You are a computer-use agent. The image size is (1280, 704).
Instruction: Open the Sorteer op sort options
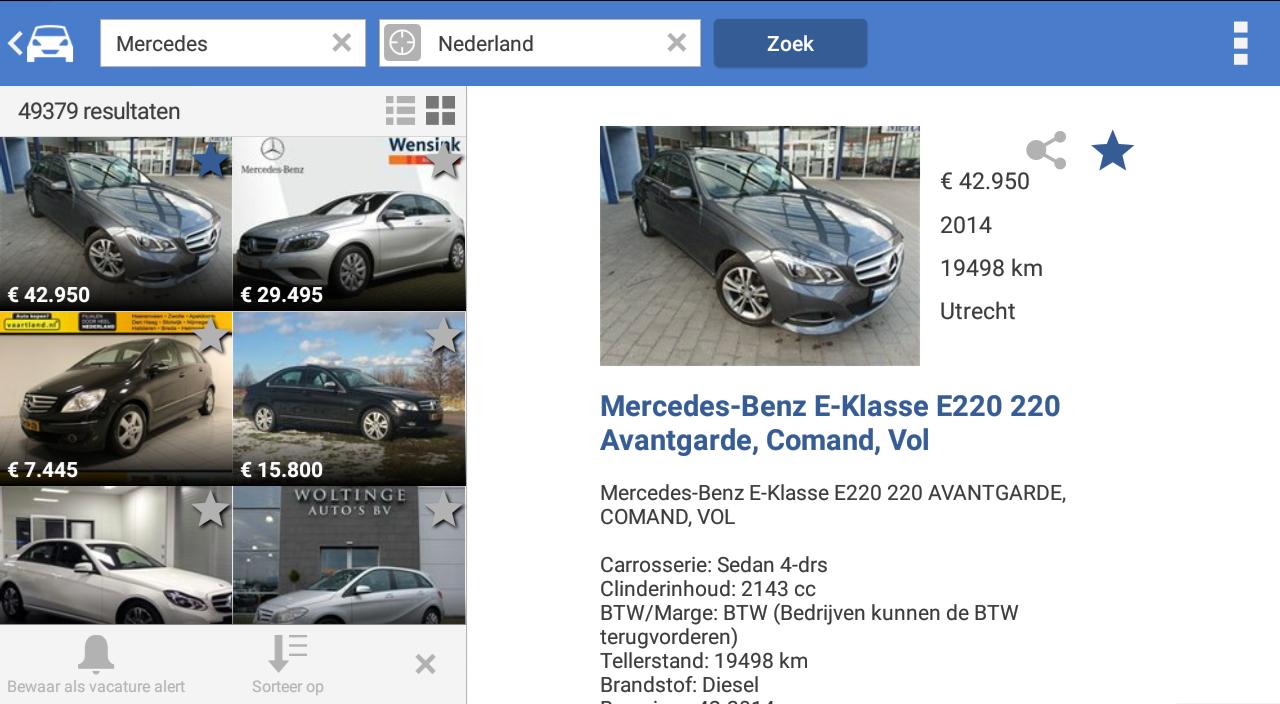click(288, 664)
